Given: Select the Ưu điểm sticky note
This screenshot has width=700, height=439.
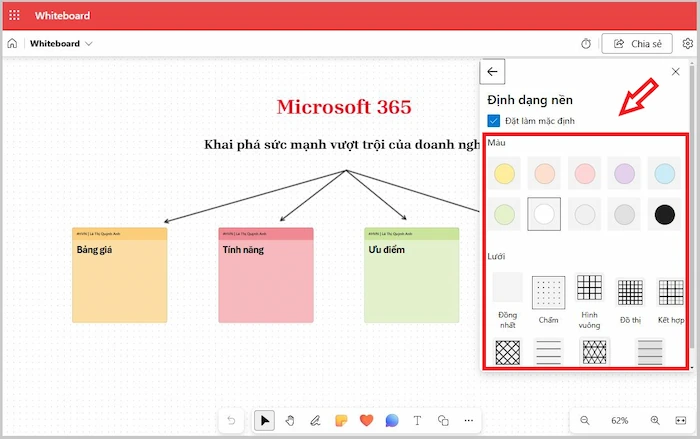Looking at the screenshot, I should [412, 275].
